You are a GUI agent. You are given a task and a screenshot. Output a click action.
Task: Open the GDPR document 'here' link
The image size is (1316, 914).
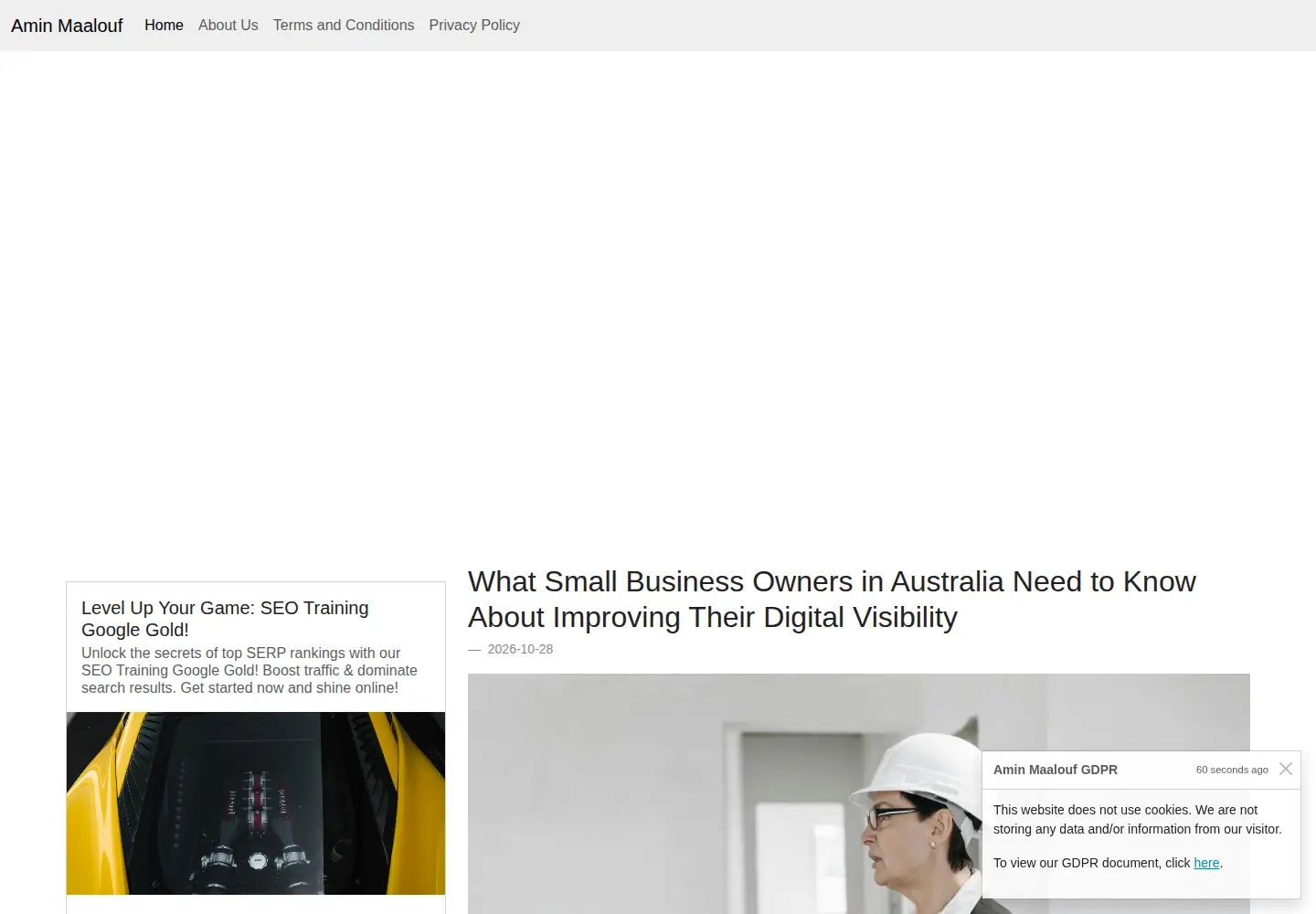[x=1206, y=863]
